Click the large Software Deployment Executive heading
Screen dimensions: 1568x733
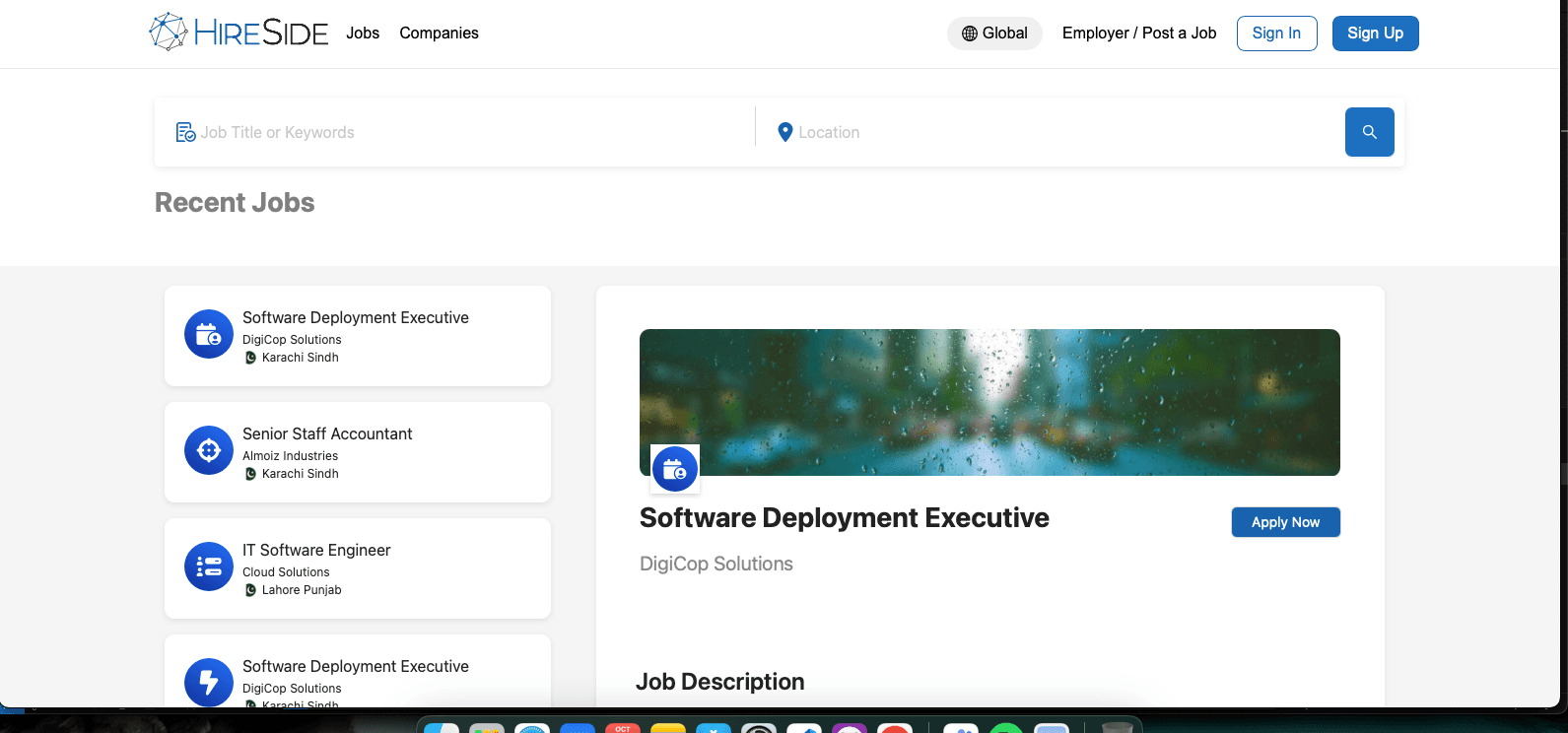point(845,518)
